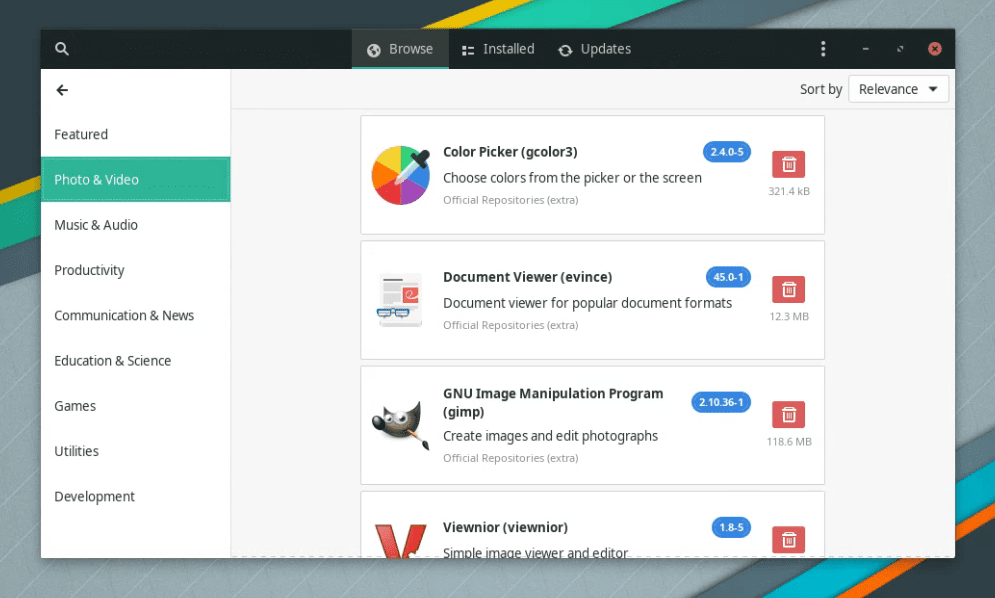Screen dimensions: 995x598
Task: Open Document Viewer (evince) title
Action: click(527, 277)
